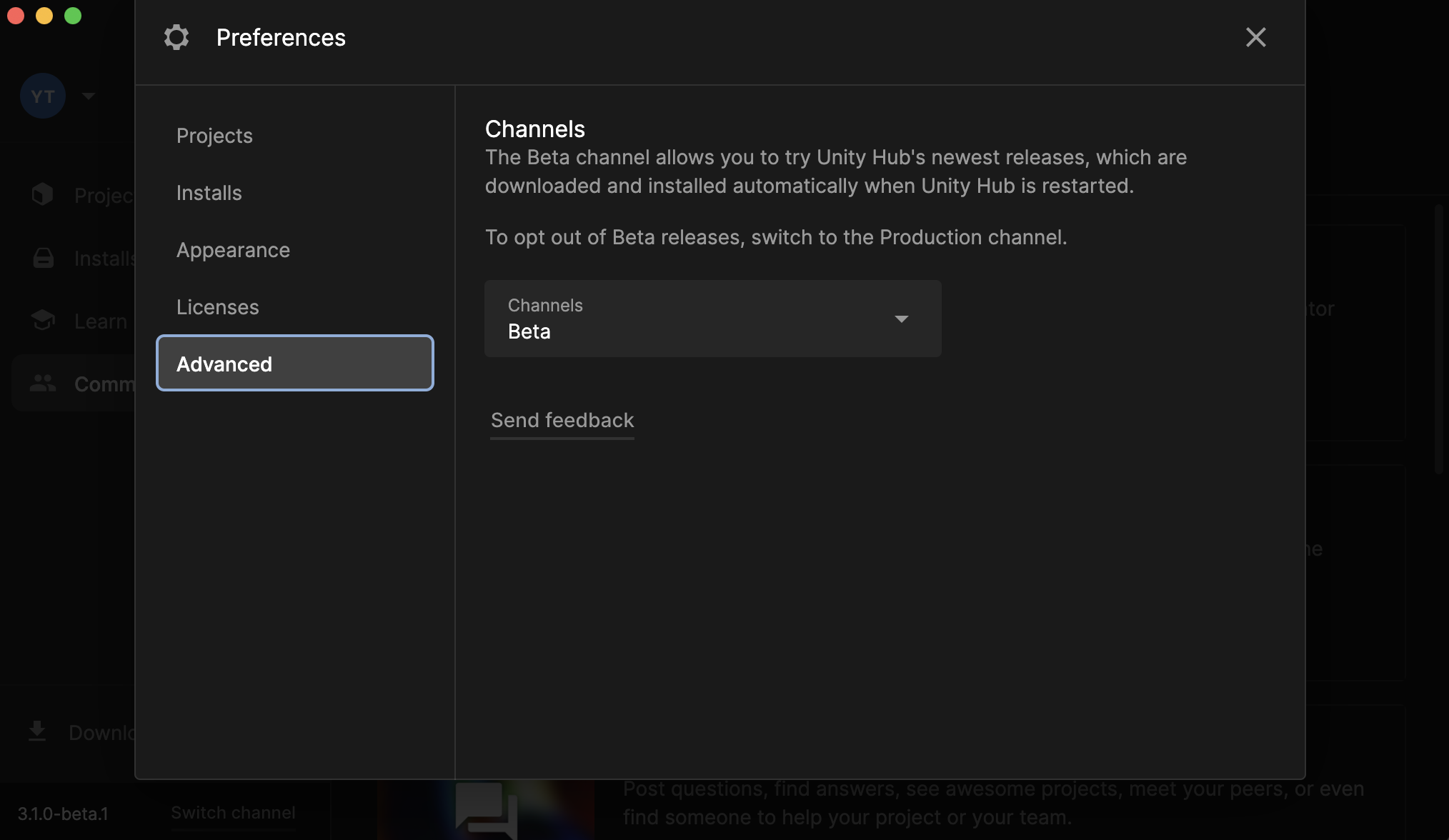This screenshot has width=1449, height=840.
Task: Click the Channels dropdown arrow
Action: pos(901,319)
